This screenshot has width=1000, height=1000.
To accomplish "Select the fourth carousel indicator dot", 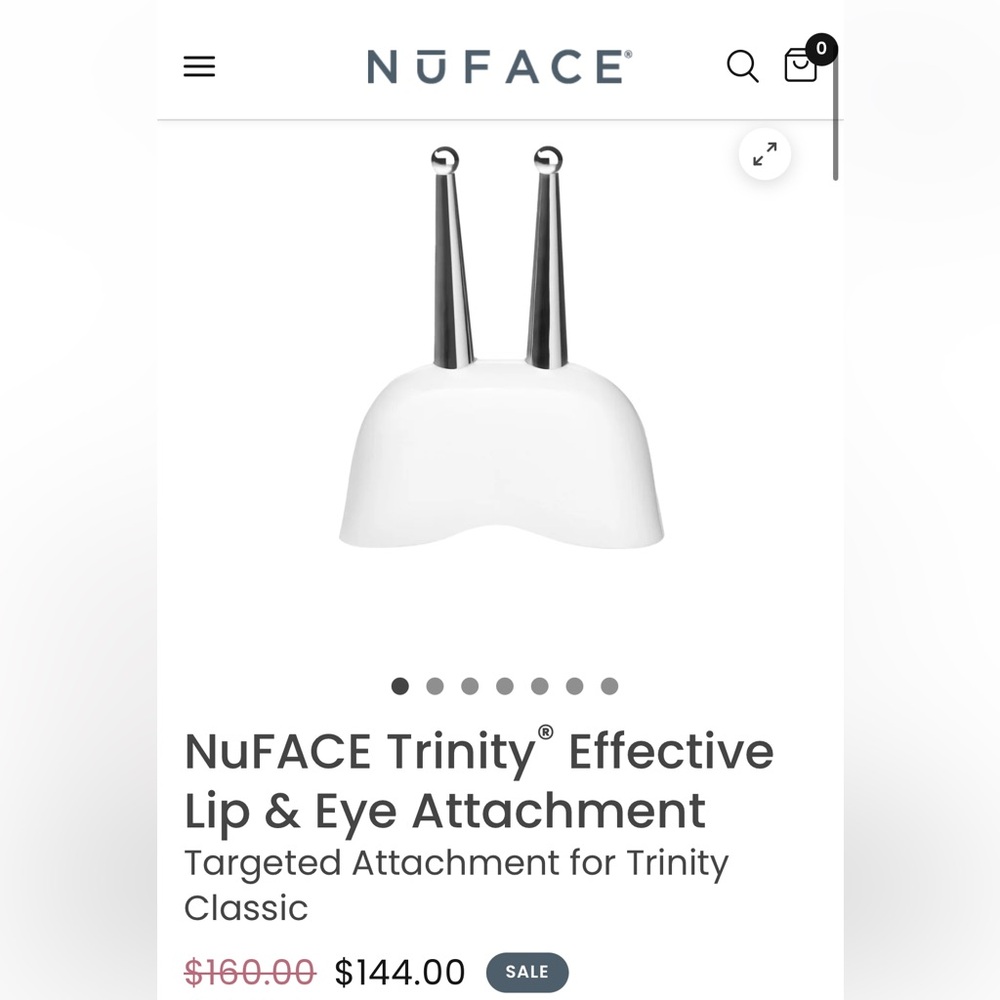I will (x=505, y=686).
